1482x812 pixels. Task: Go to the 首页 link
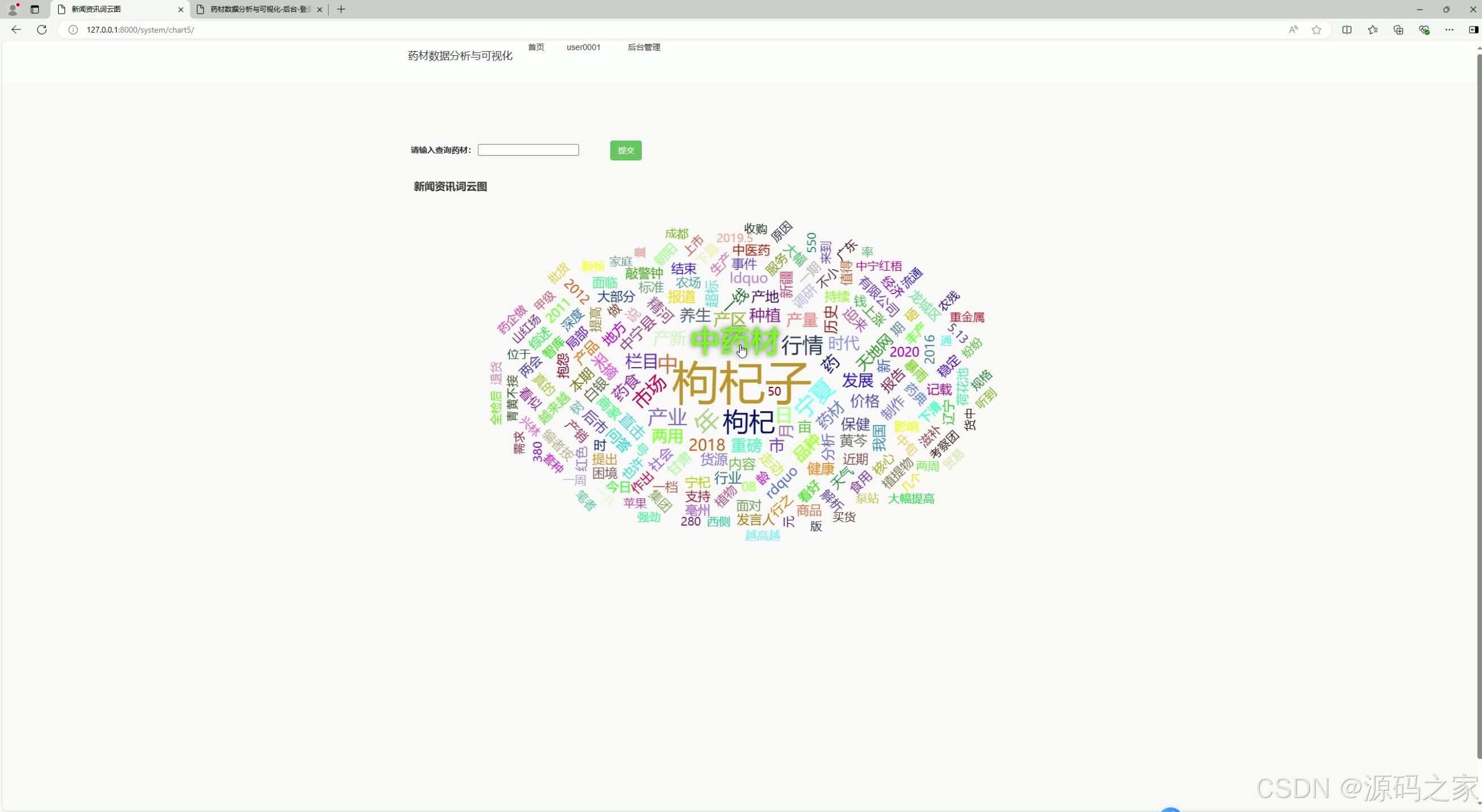coord(536,47)
